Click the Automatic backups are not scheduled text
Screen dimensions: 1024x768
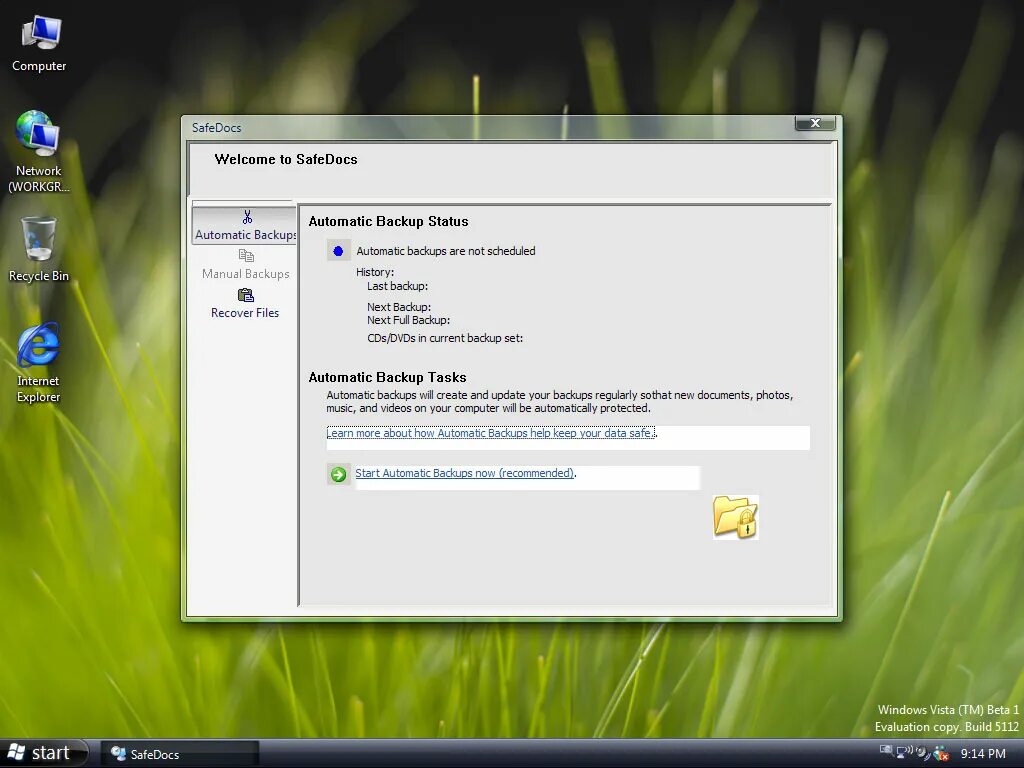coord(446,251)
